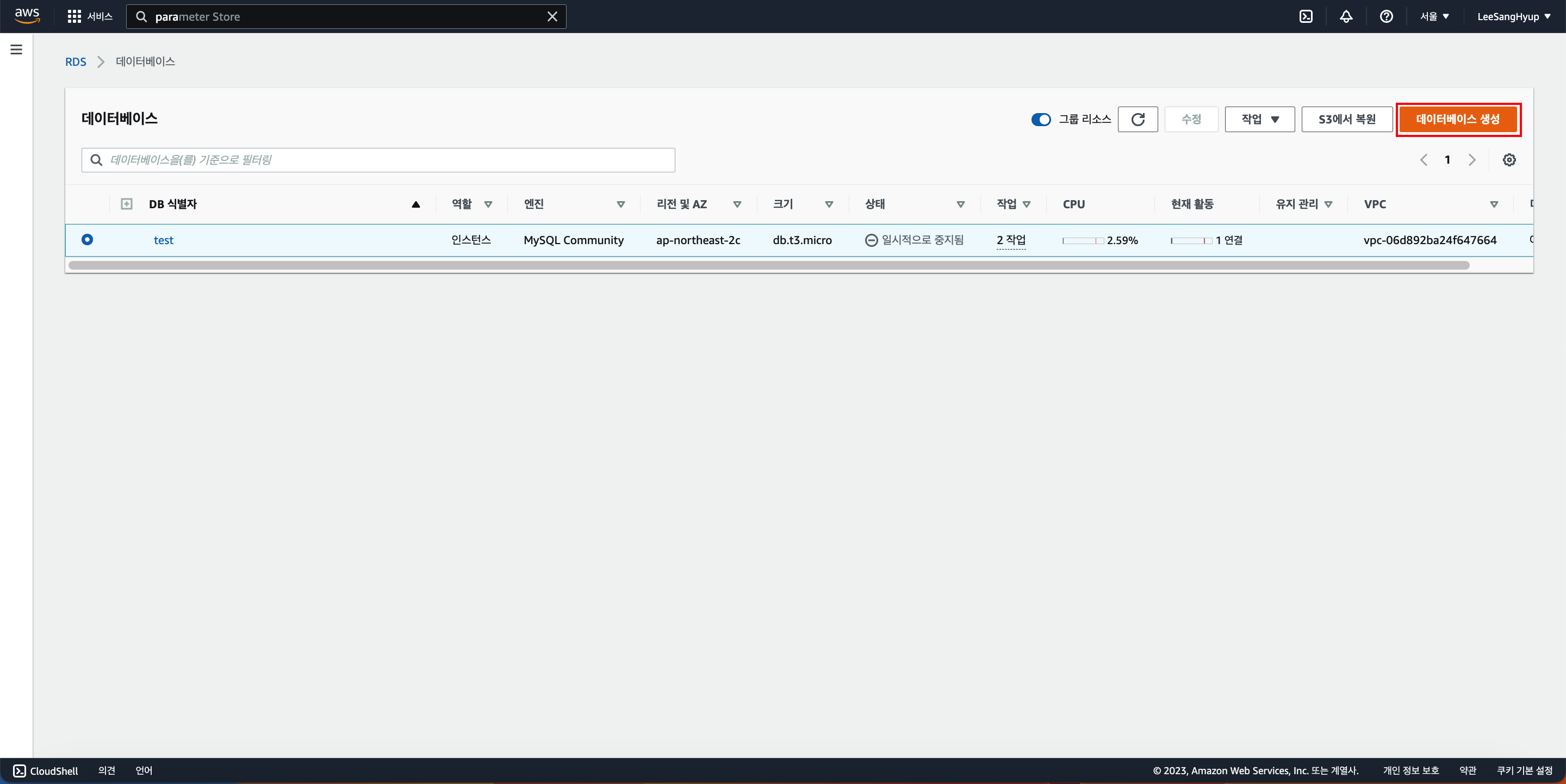Click RDS breadcrumb link

click(76, 61)
